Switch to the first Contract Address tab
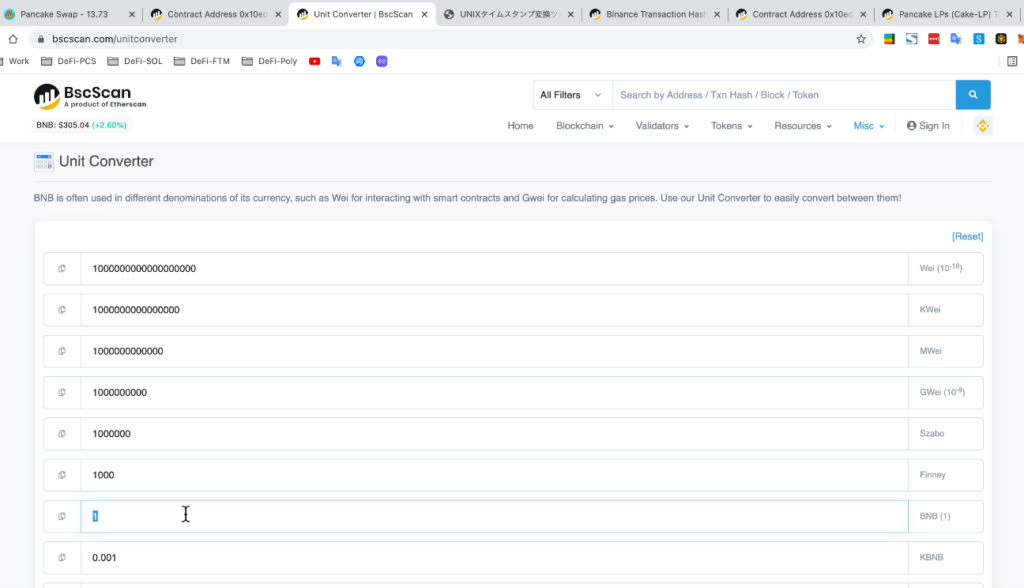Image resolution: width=1024 pixels, height=588 pixels. pos(216,14)
